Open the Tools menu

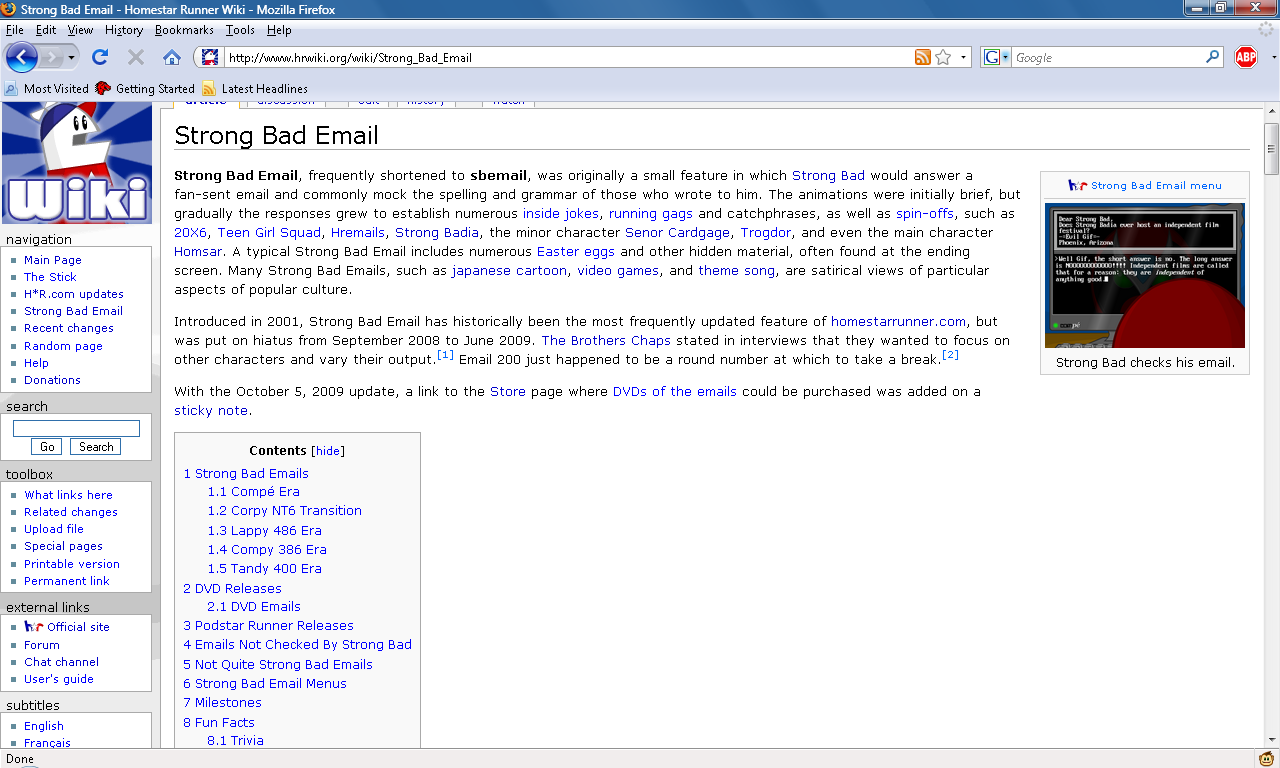click(240, 30)
